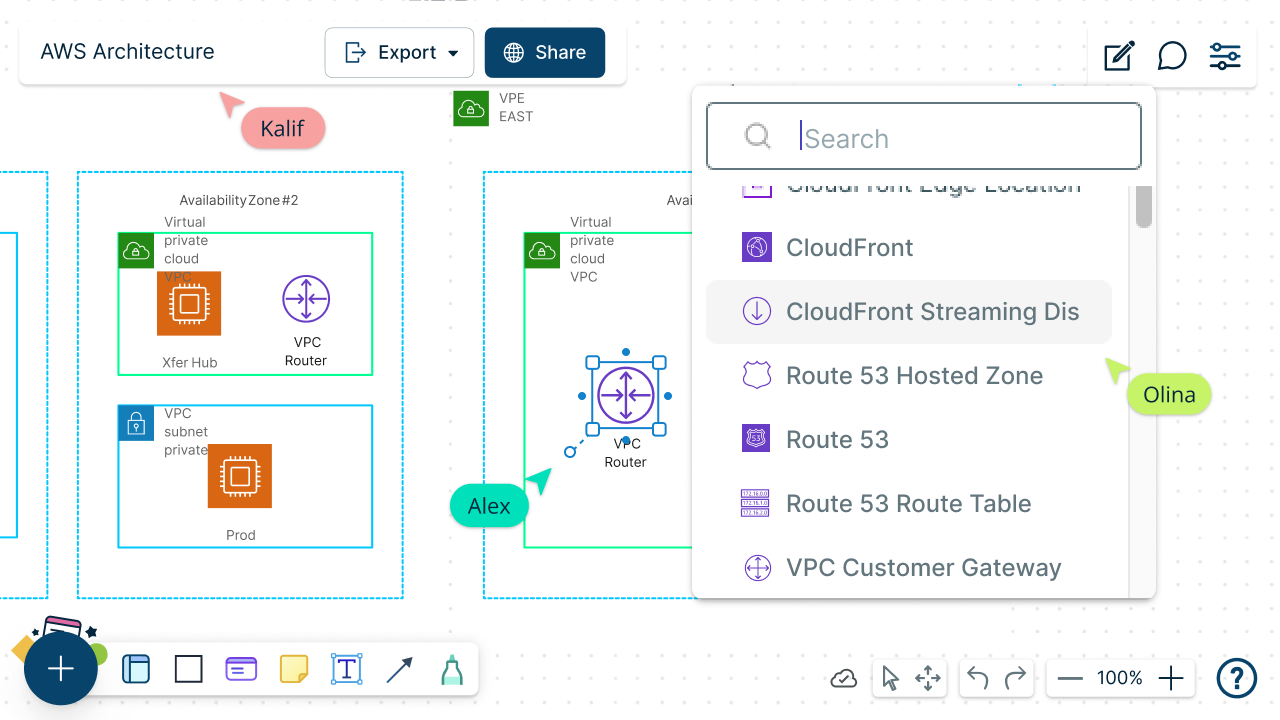Viewport: 1280px width, 720px height.
Task: Click the AWS Architecture title
Action: click(127, 52)
